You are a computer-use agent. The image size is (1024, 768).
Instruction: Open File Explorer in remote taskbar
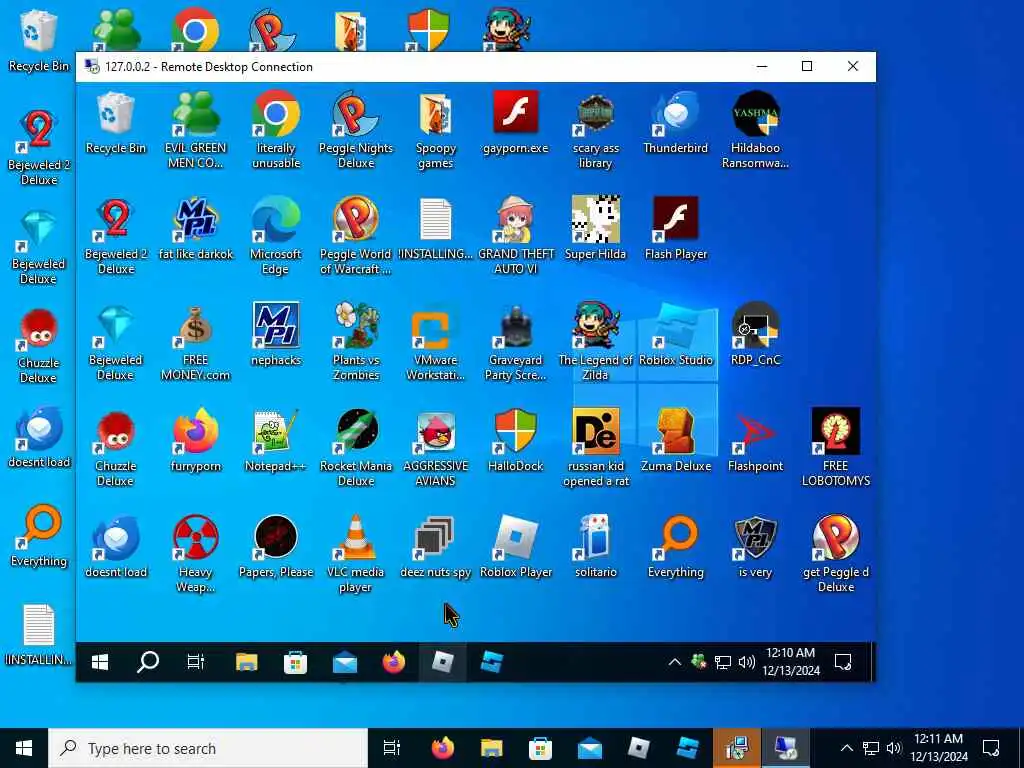[x=246, y=662]
